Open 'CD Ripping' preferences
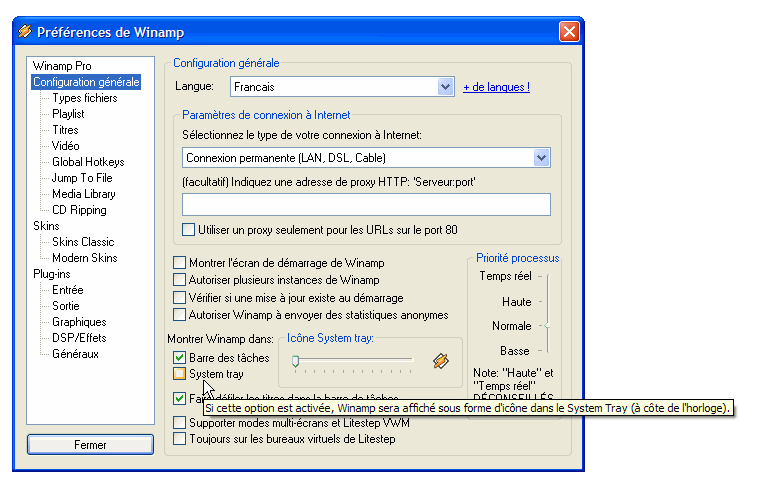The height and width of the screenshot is (488, 758). pos(79,209)
